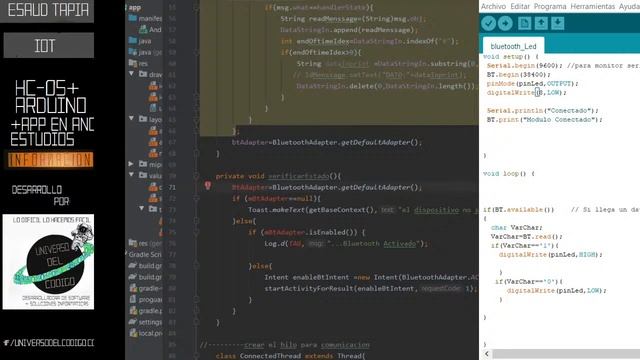Save the sketch with the down-arrow icon

[558, 23]
